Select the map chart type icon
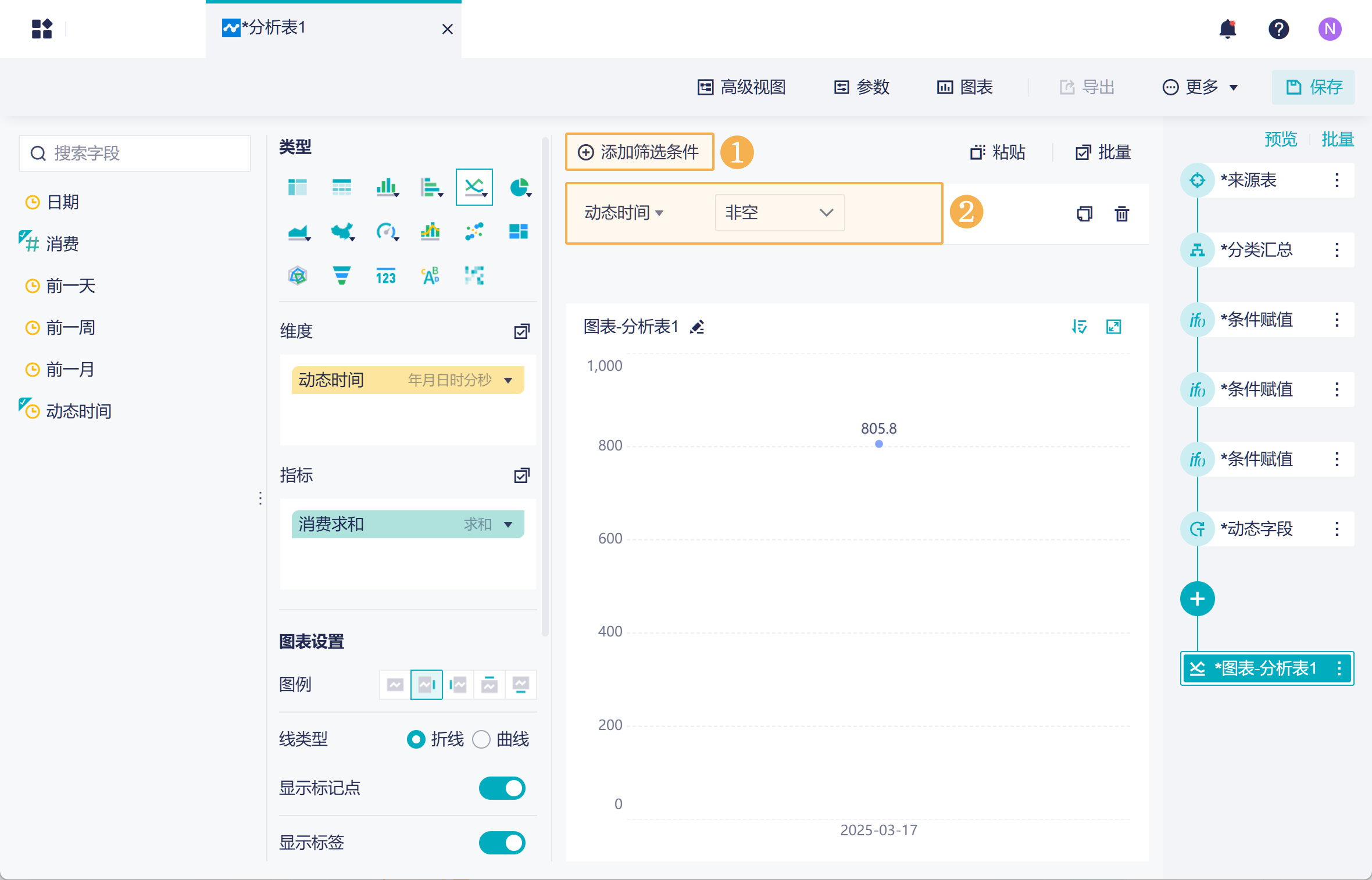Viewport: 1372px width, 880px height. point(342,231)
